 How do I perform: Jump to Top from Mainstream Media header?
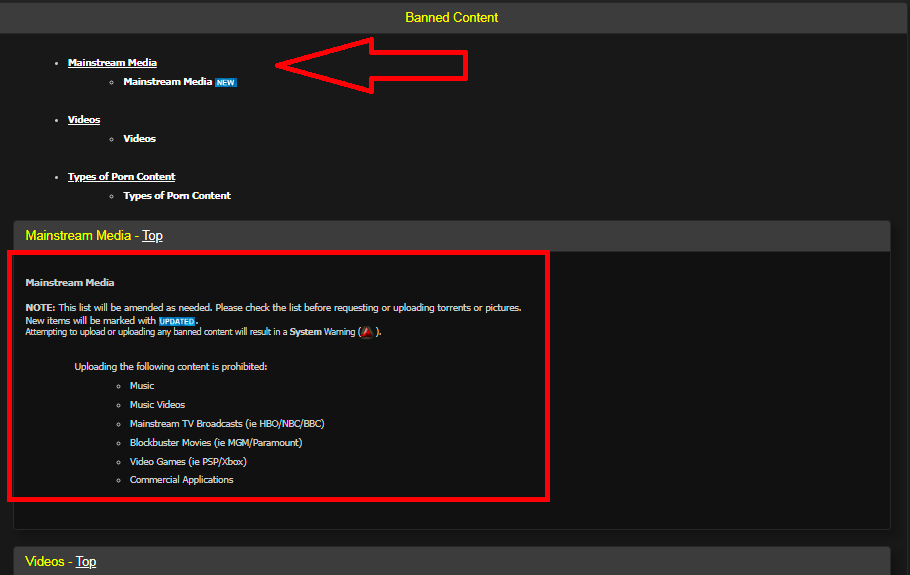[152, 236]
